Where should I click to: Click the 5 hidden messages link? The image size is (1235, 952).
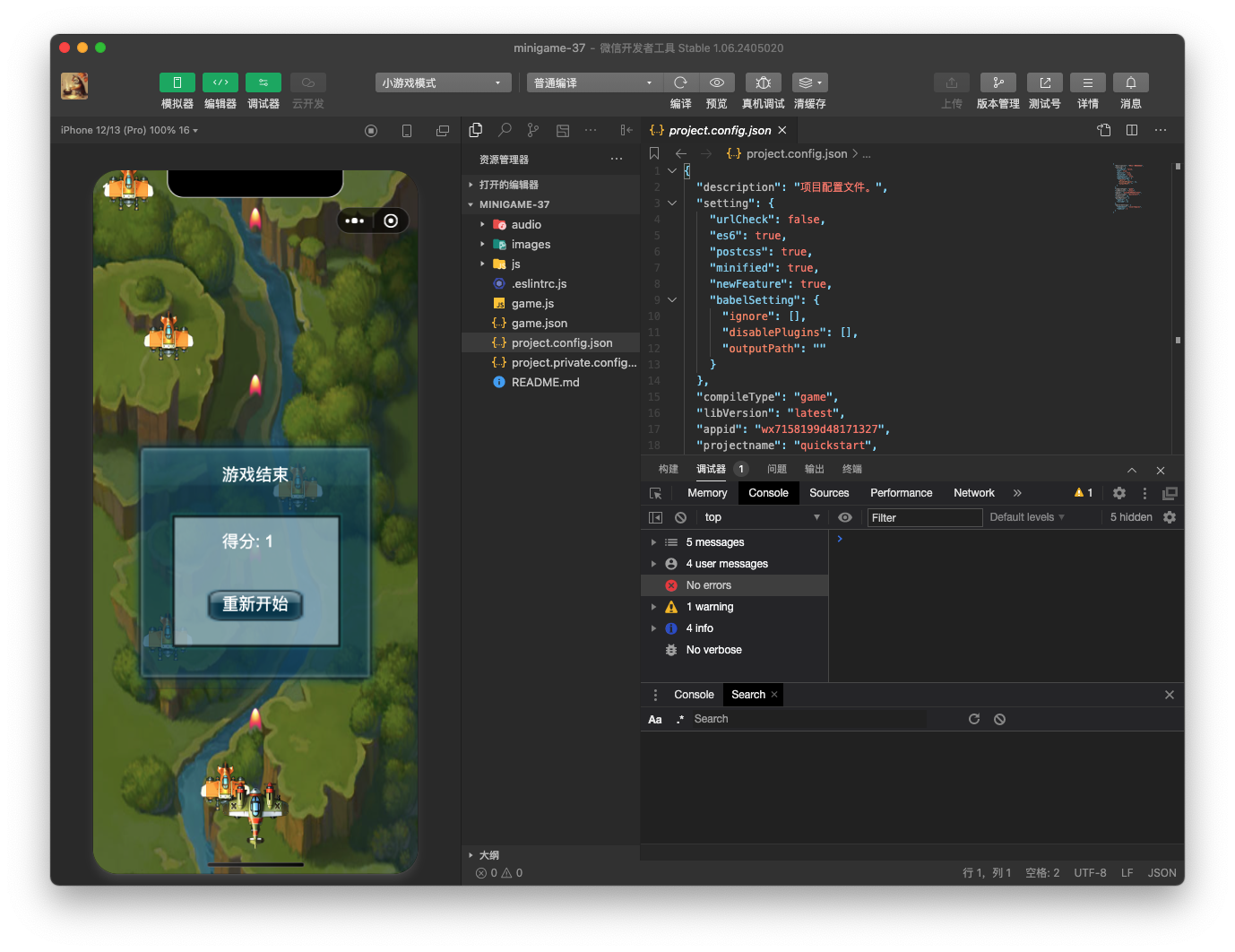pyautogui.click(x=1130, y=516)
